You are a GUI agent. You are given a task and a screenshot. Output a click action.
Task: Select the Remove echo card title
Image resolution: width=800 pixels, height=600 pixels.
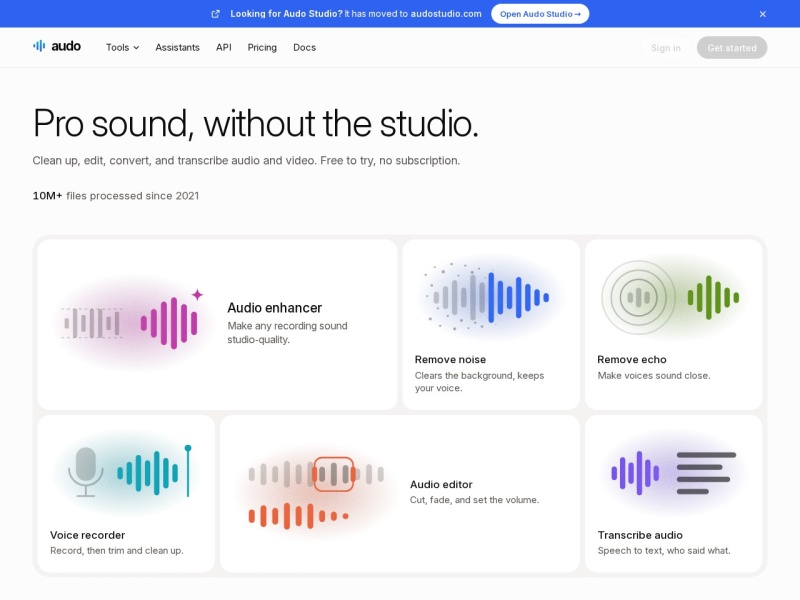point(632,359)
